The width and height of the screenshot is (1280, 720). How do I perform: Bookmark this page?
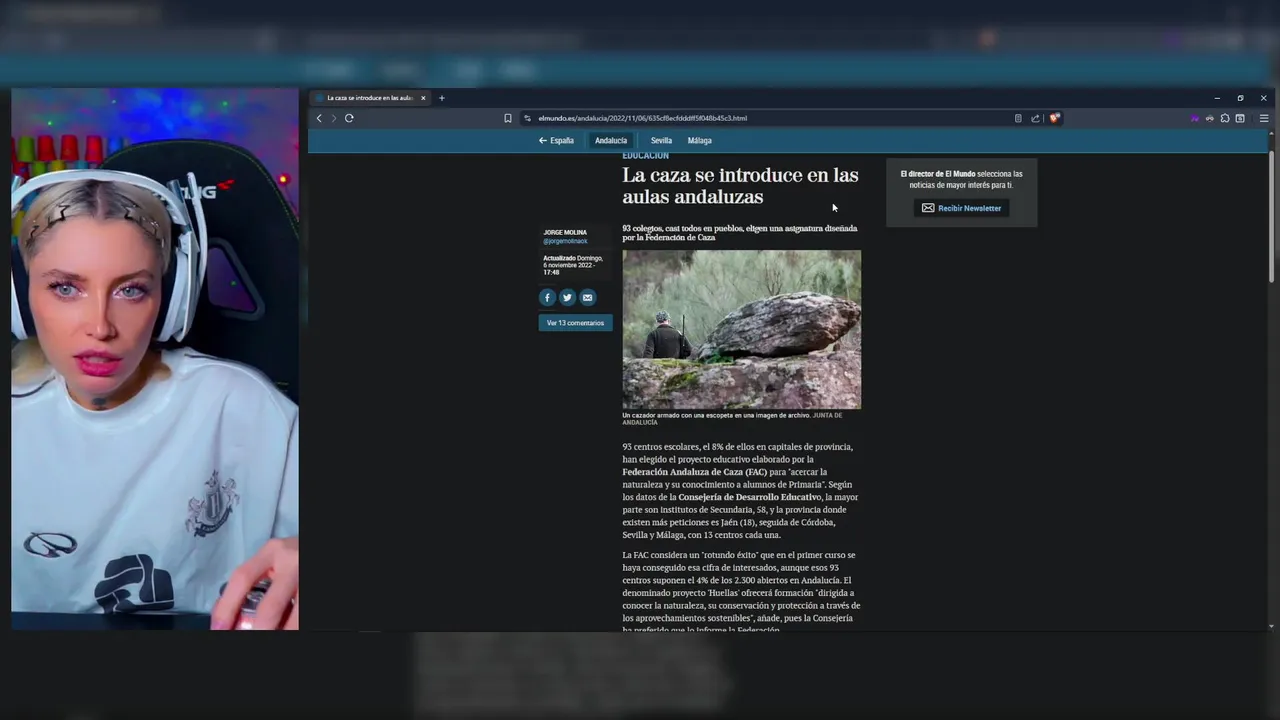(508, 118)
